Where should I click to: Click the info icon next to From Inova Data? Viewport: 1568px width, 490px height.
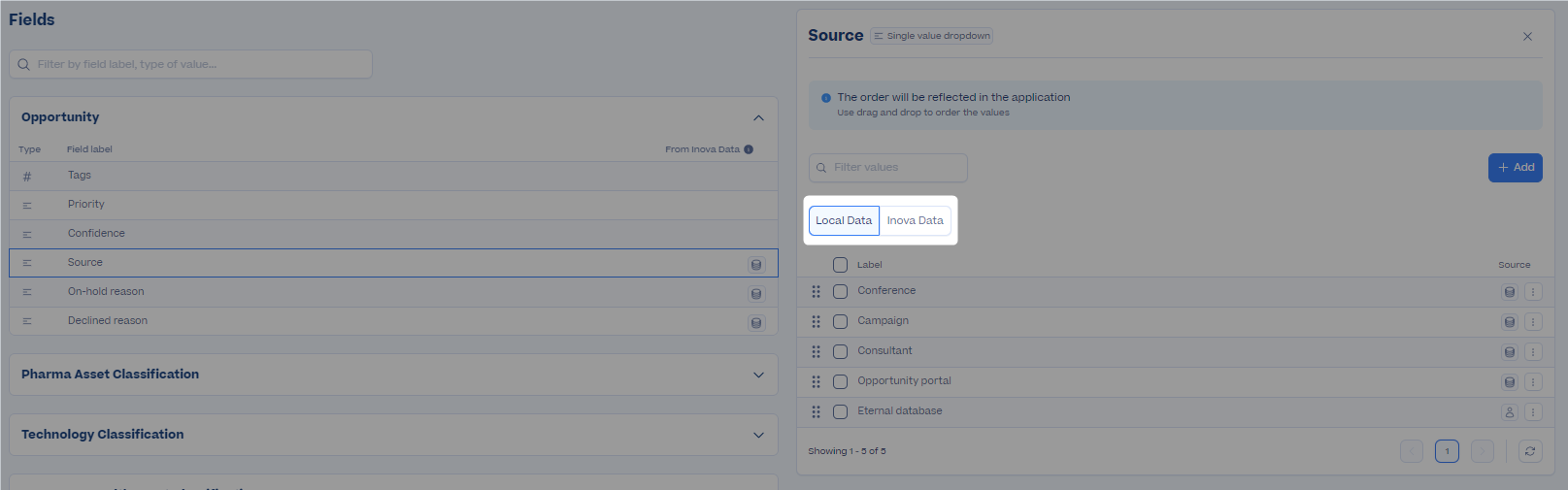(x=749, y=149)
